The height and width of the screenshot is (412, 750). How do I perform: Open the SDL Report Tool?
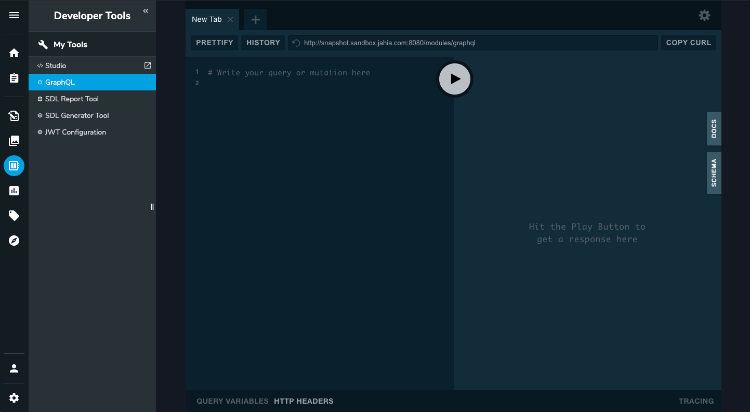92,99
